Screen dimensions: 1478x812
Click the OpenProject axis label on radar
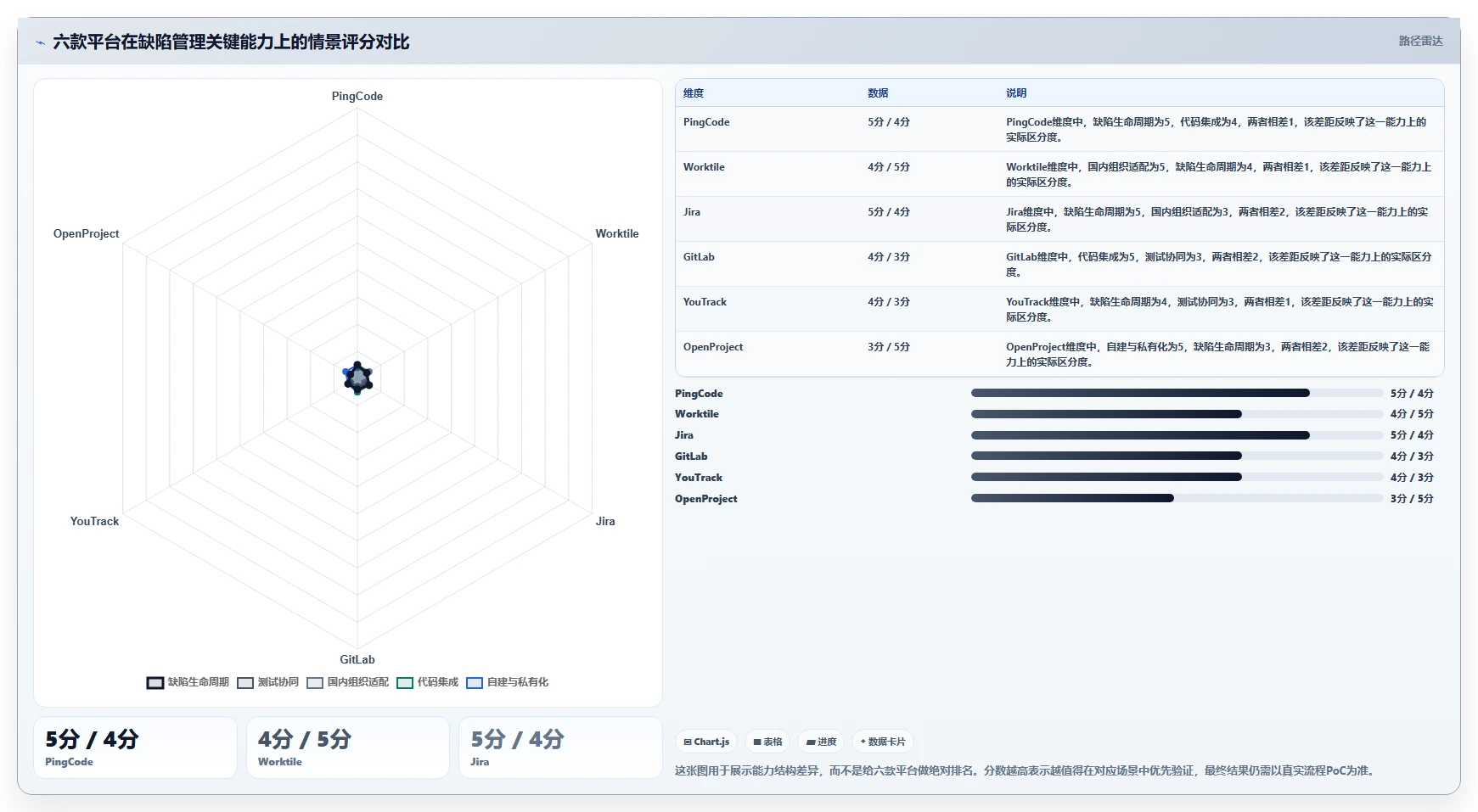click(86, 233)
